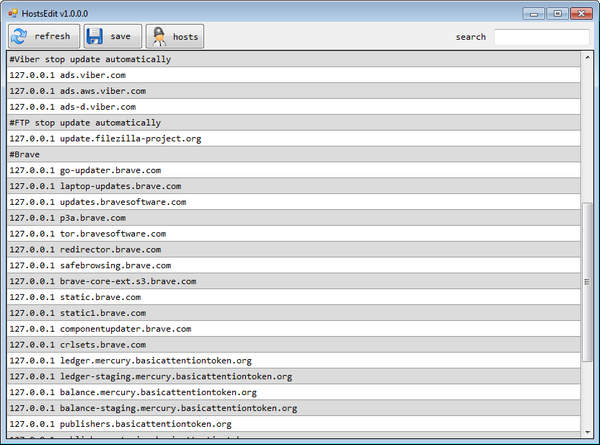Image resolution: width=600 pixels, height=445 pixels.
Task: Select the 'laptop-updates.brave.com' row
Action: click(x=293, y=186)
